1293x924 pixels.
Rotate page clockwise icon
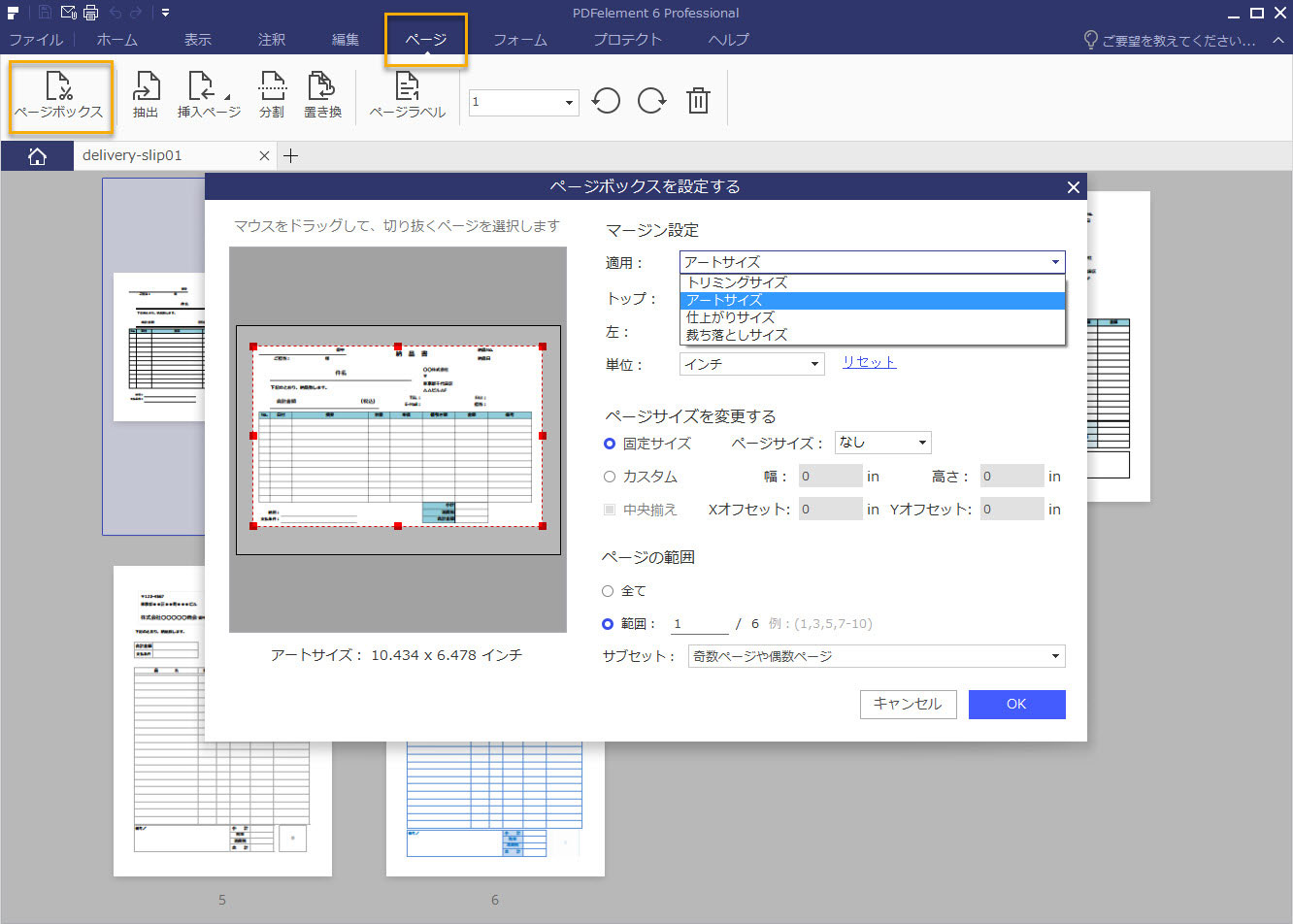click(651, 101)
